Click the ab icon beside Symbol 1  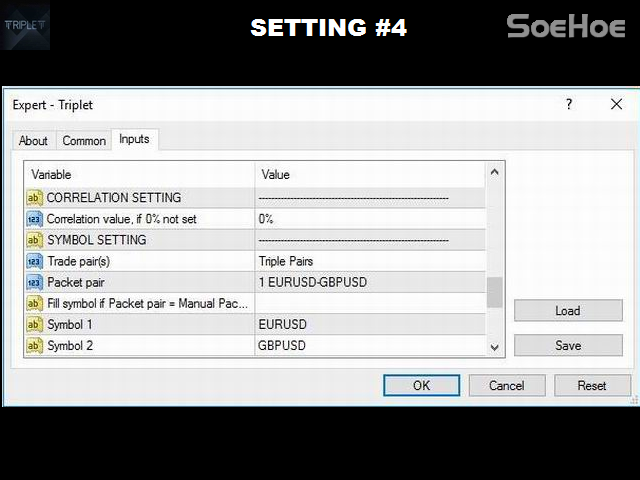click(x=34, y=324)
